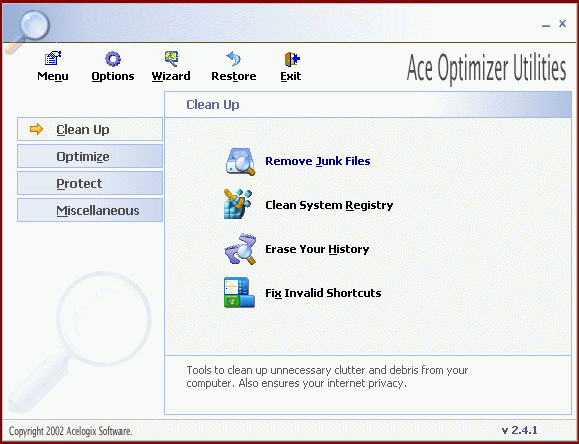579x444 pixels.
Task: Click the Exit label in toolbar
Action: pos(291,76)
